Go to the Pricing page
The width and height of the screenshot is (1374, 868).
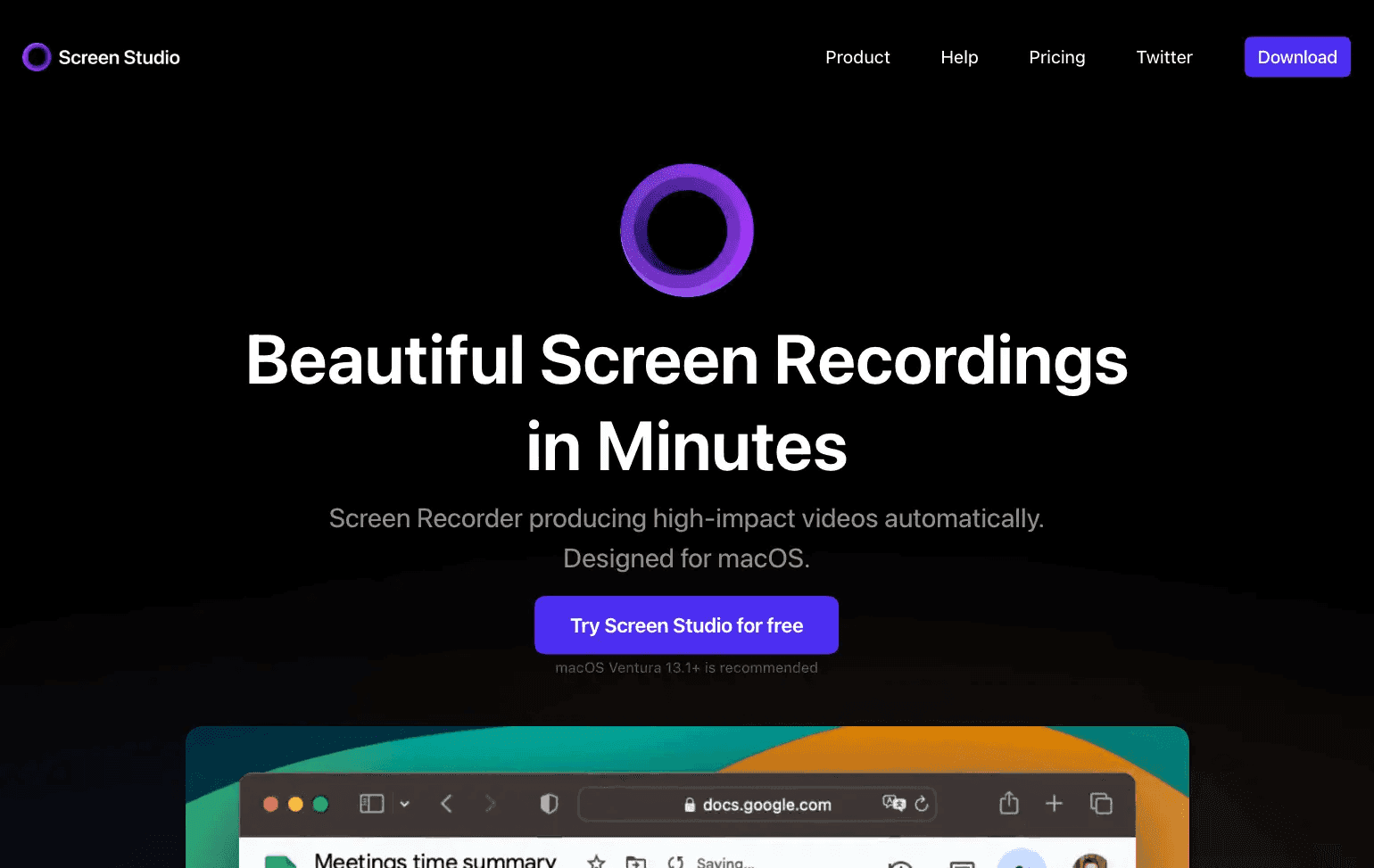coord(1057,57)
